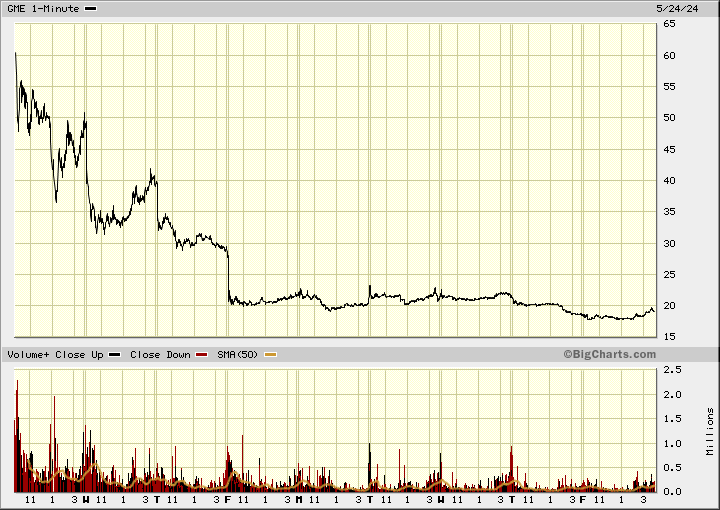Viewport: 720px width, 510px height.
Task: Click the 40 price axis label
Action: click(x=669, y=180)
